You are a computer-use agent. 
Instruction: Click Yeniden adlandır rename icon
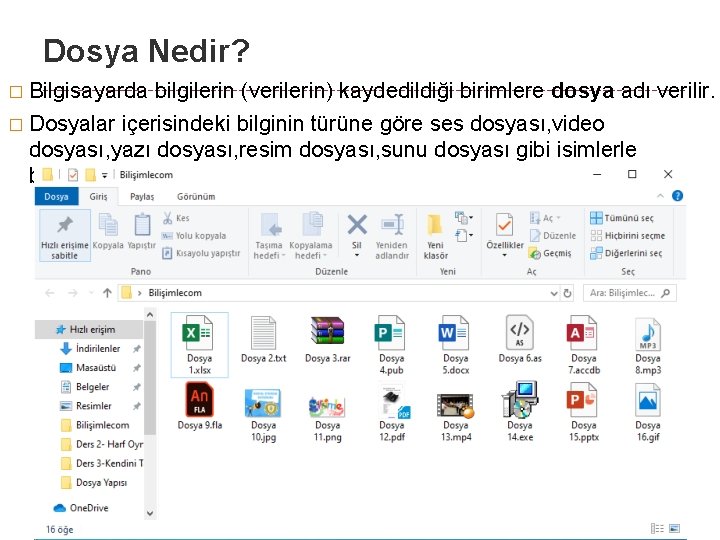click(x=392, y=225)
